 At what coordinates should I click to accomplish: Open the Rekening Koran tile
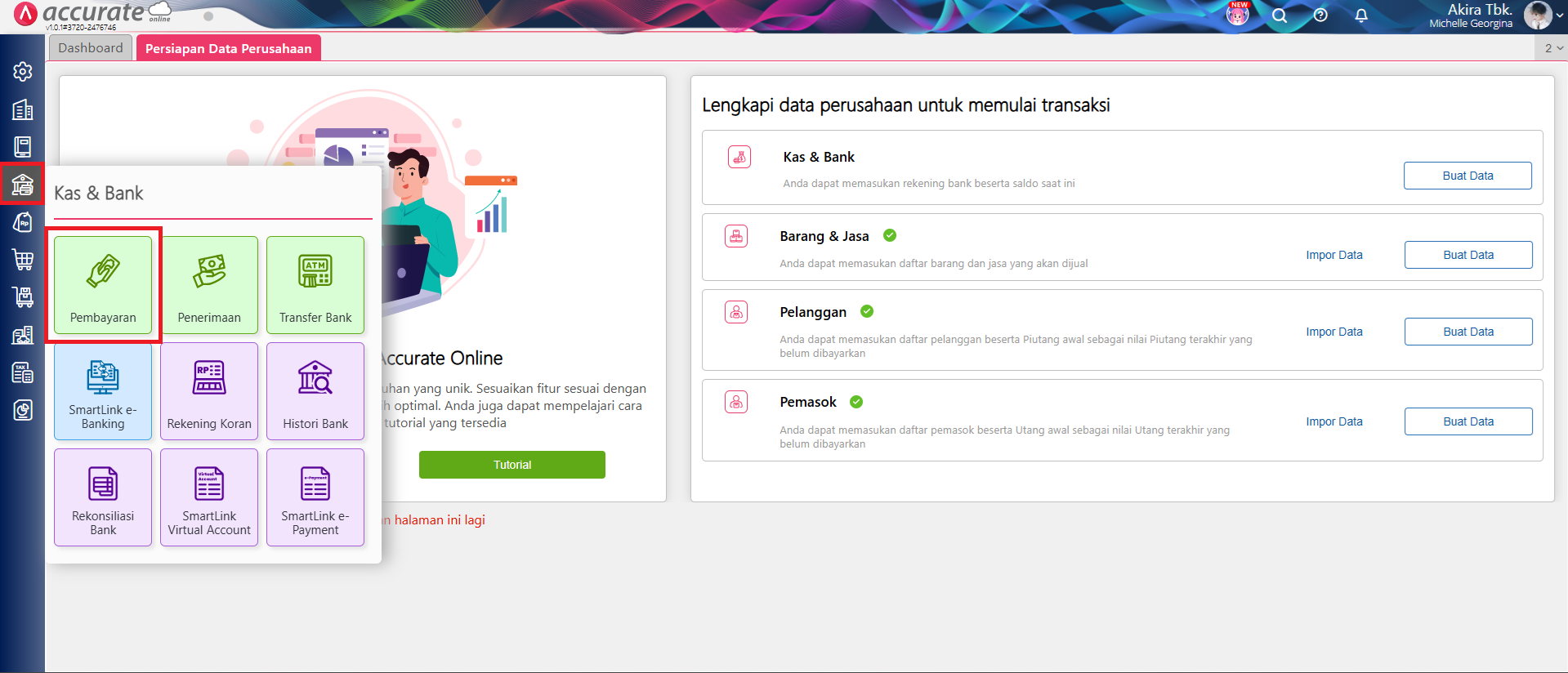pyautogui.click(x=209, y=391)
